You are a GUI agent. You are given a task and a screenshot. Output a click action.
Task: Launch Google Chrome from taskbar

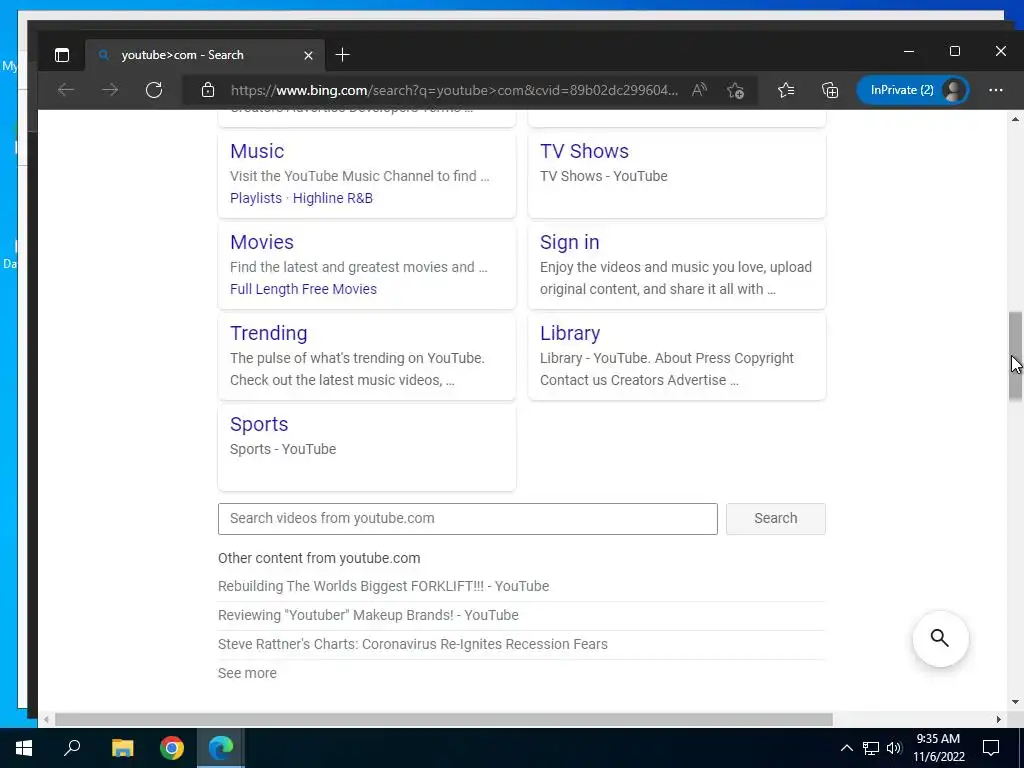pyautogui.click(x=172, y=748)
